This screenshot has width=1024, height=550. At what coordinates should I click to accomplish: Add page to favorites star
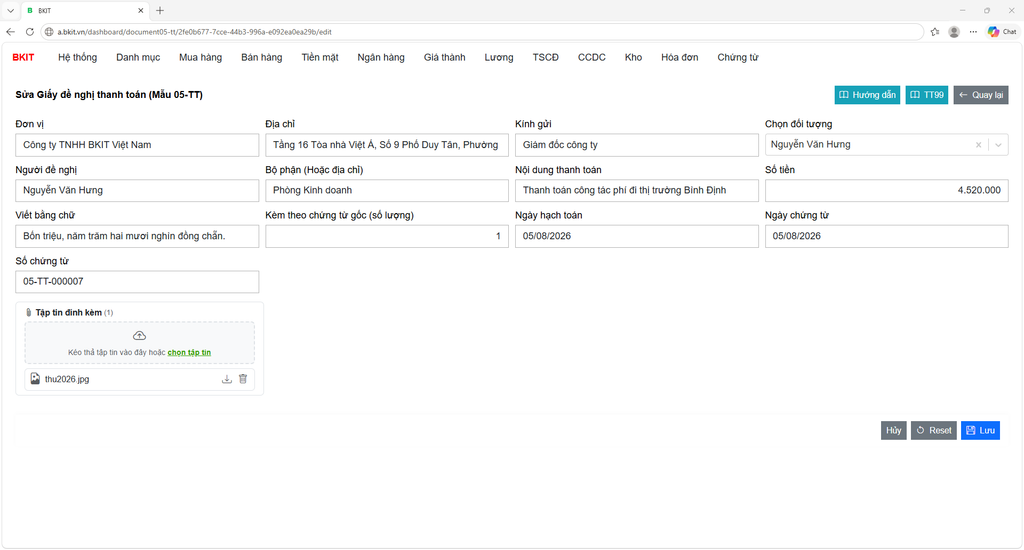(x=935, y=31)
